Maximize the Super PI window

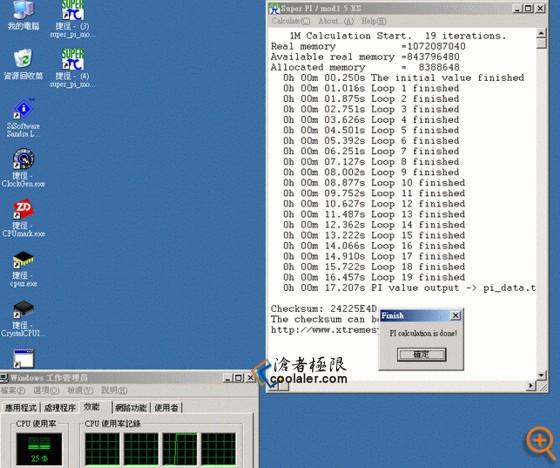coord(528,8)
